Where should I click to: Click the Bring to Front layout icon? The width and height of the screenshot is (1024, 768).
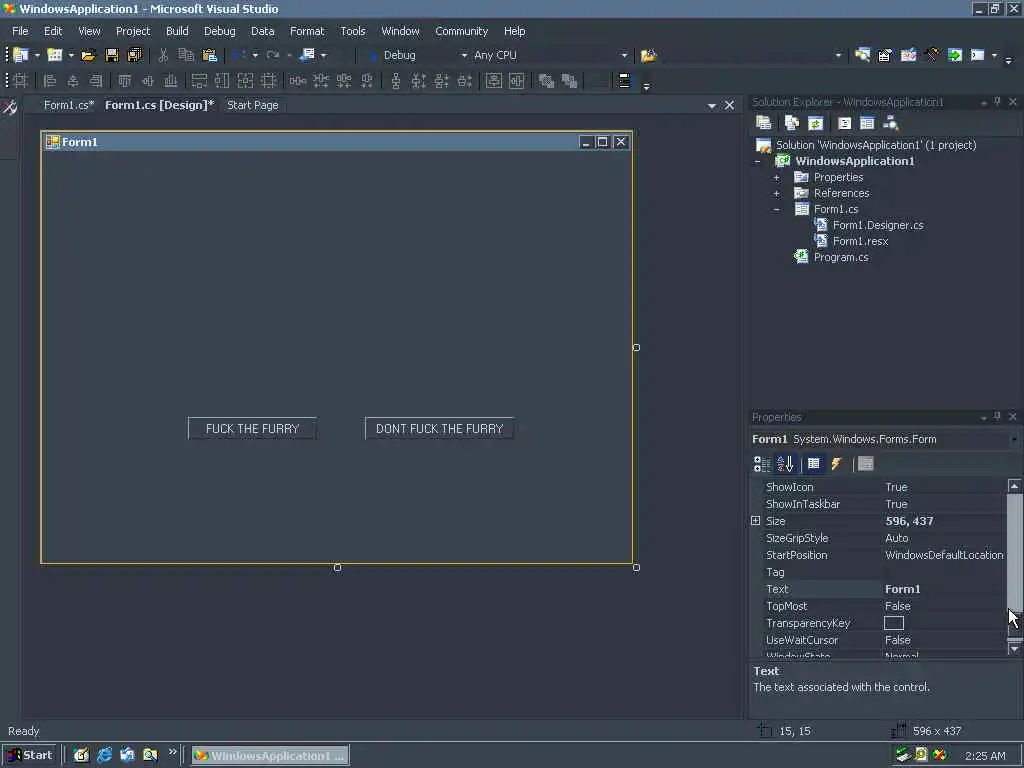tap(546, 81)
